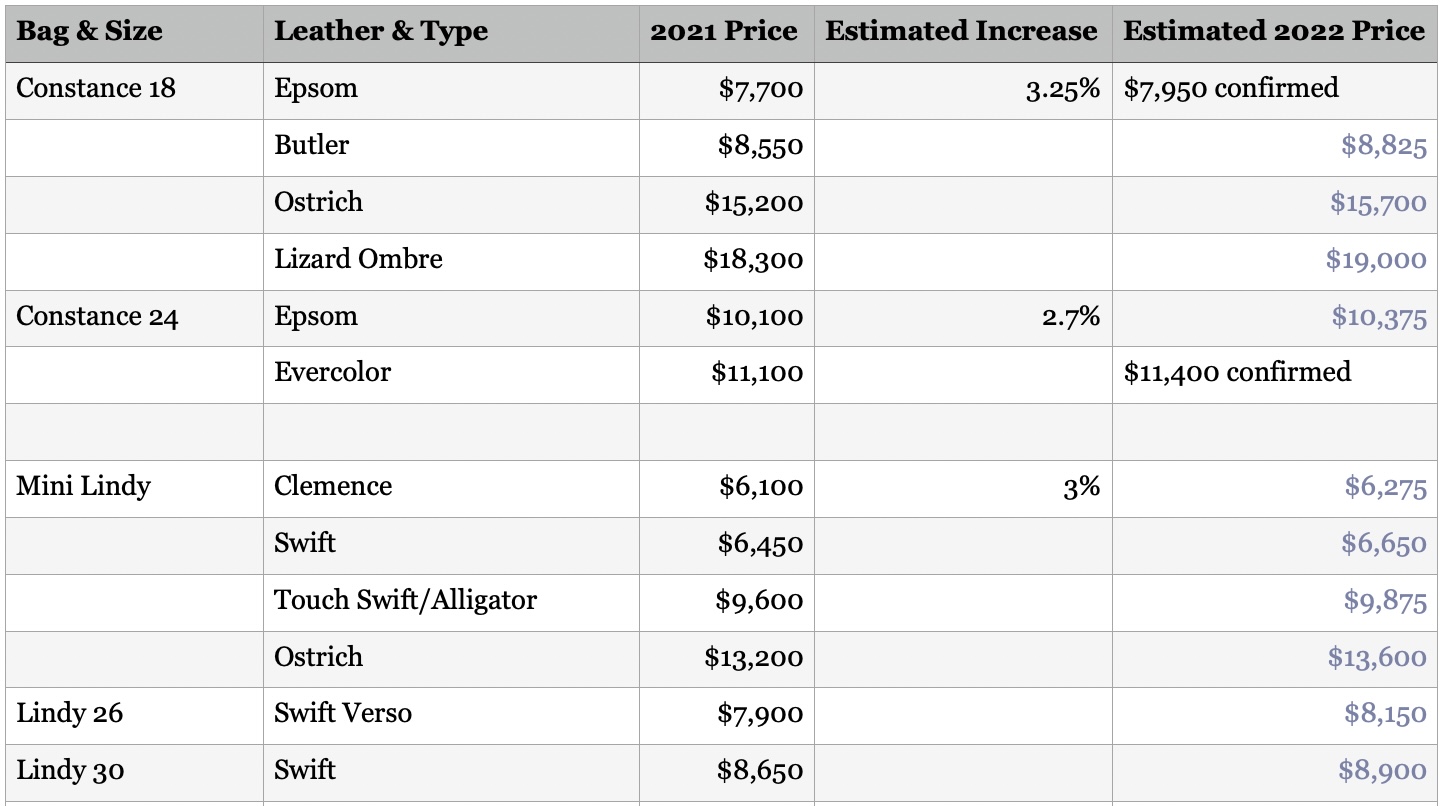This screenshot has height=806, width=1444.
Task: Click the "$7,950 confirmed" price cell
Action: 1231,88
